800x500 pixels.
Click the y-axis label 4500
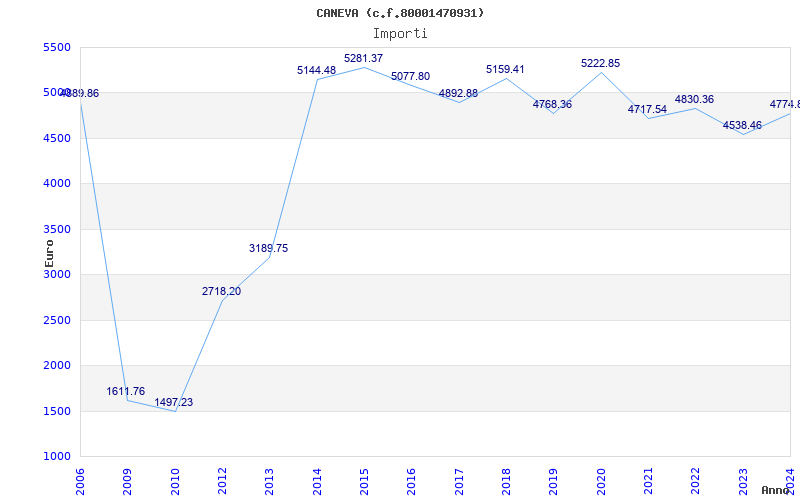(57, 139)
